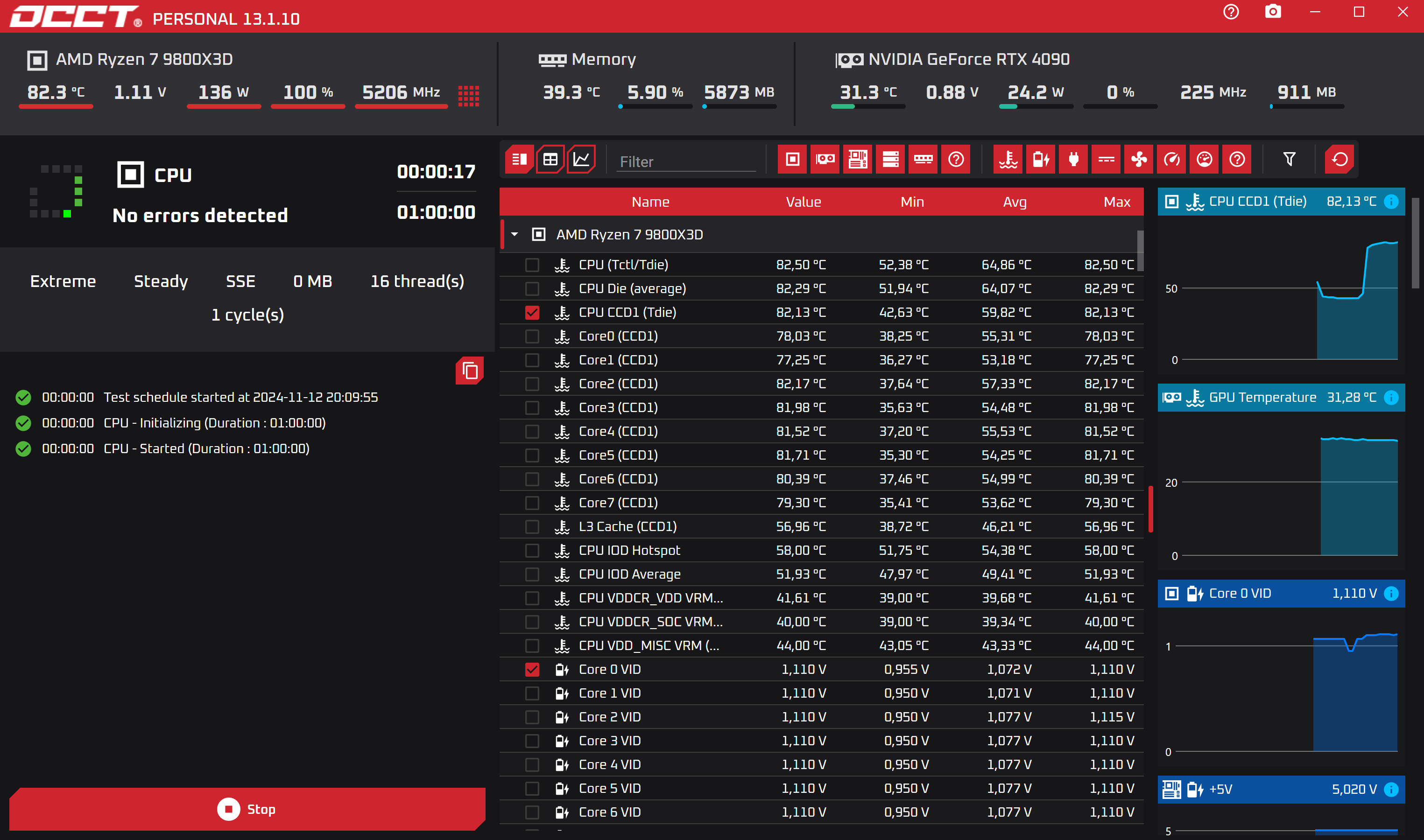The image size is (1424, 840).
Task: Click the power plug sensor filter icon
Action: point(1073,160)
